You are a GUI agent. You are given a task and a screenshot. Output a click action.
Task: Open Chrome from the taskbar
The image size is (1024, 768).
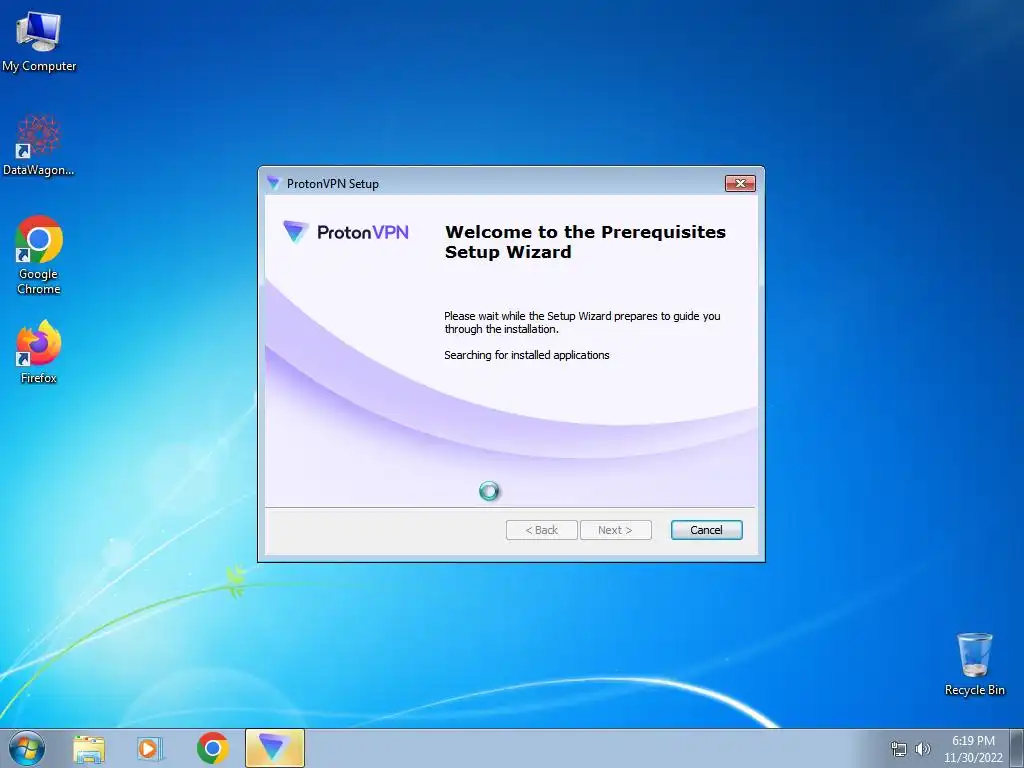coord(212,748)
